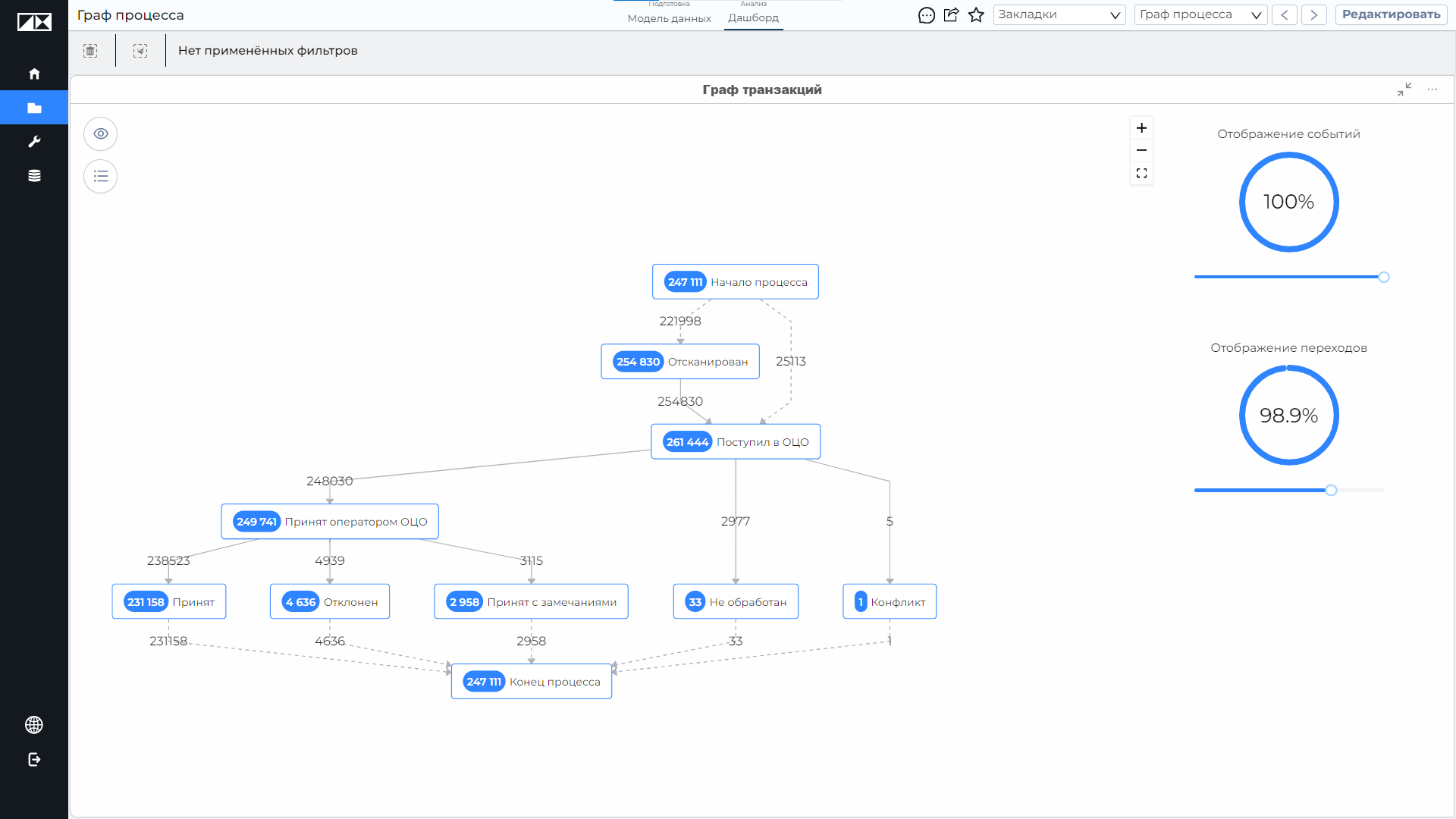Click the Граф транзакций widget title
Image resolution: width=1456 pixels, height=819 pixels.
pyautogui.click(x=762, y=89)
